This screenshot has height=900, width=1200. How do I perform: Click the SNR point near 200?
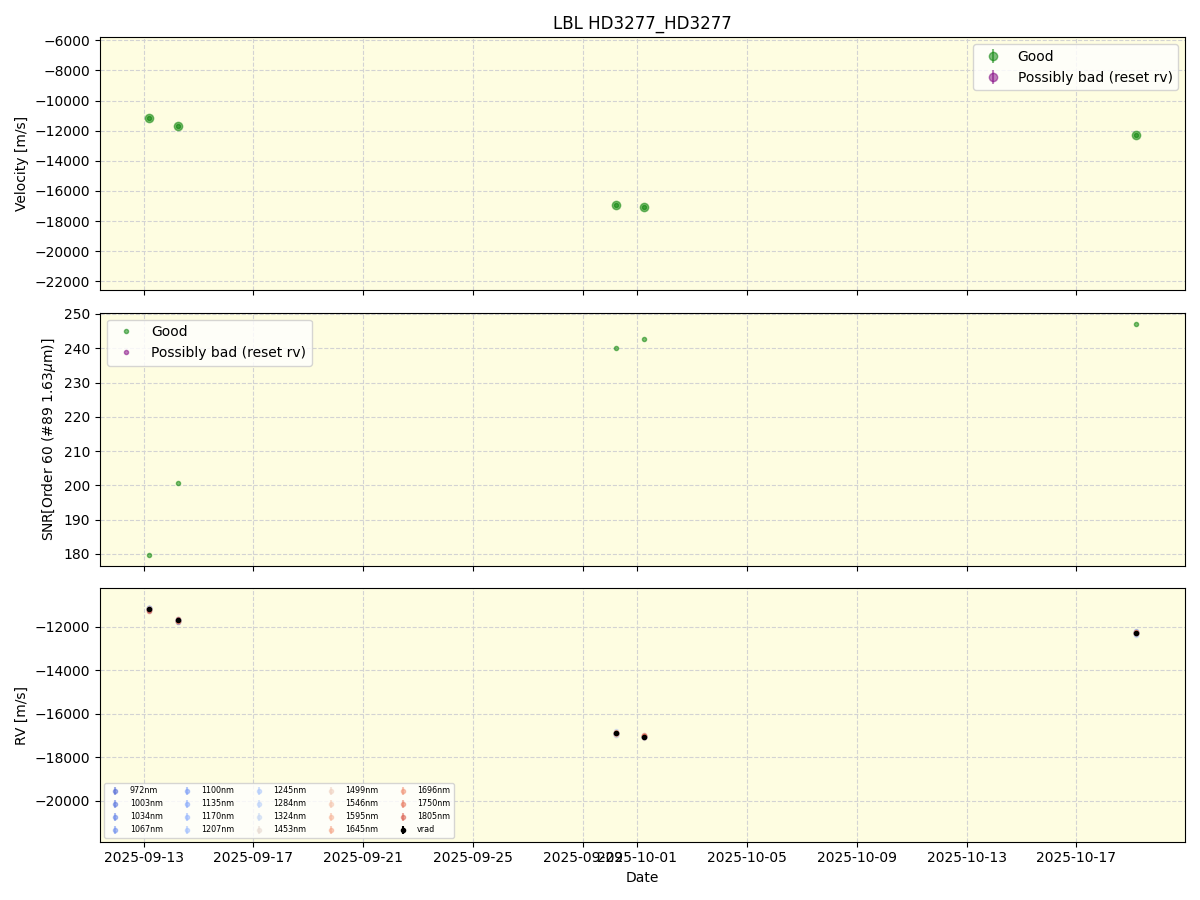pyautogui.click(x=178, y=483)
